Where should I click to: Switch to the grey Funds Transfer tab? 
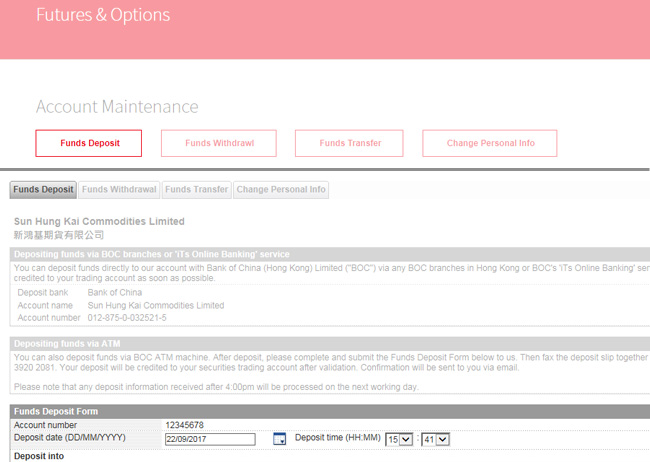pos(196,190)
